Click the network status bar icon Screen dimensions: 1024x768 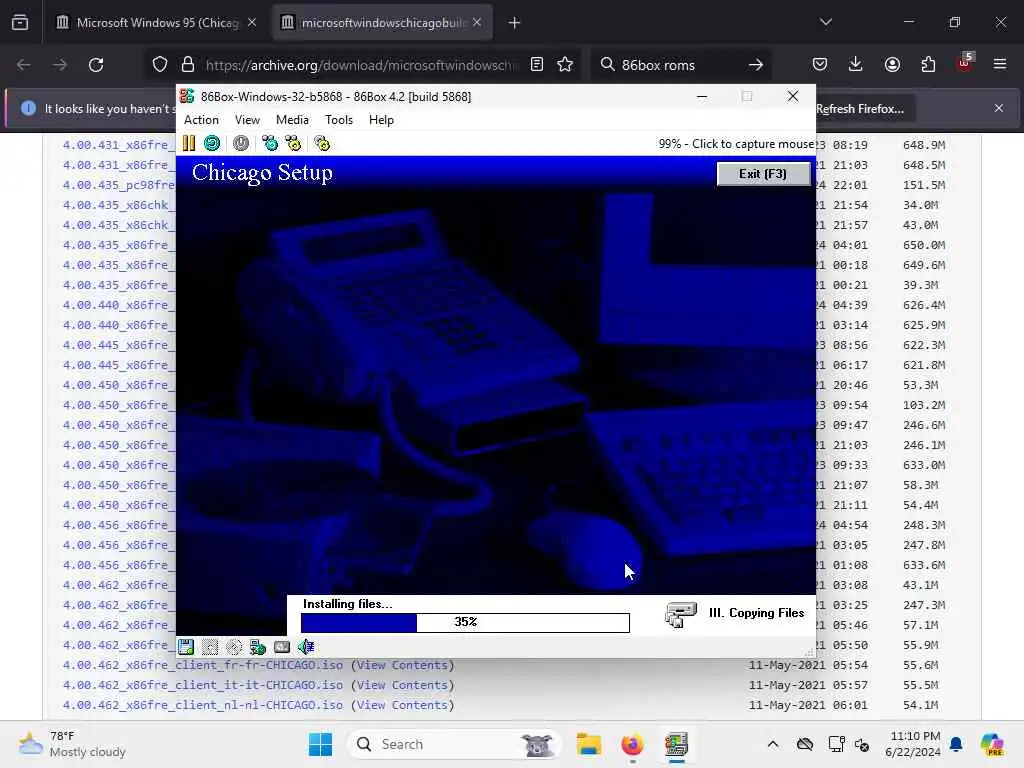[258, 647]
